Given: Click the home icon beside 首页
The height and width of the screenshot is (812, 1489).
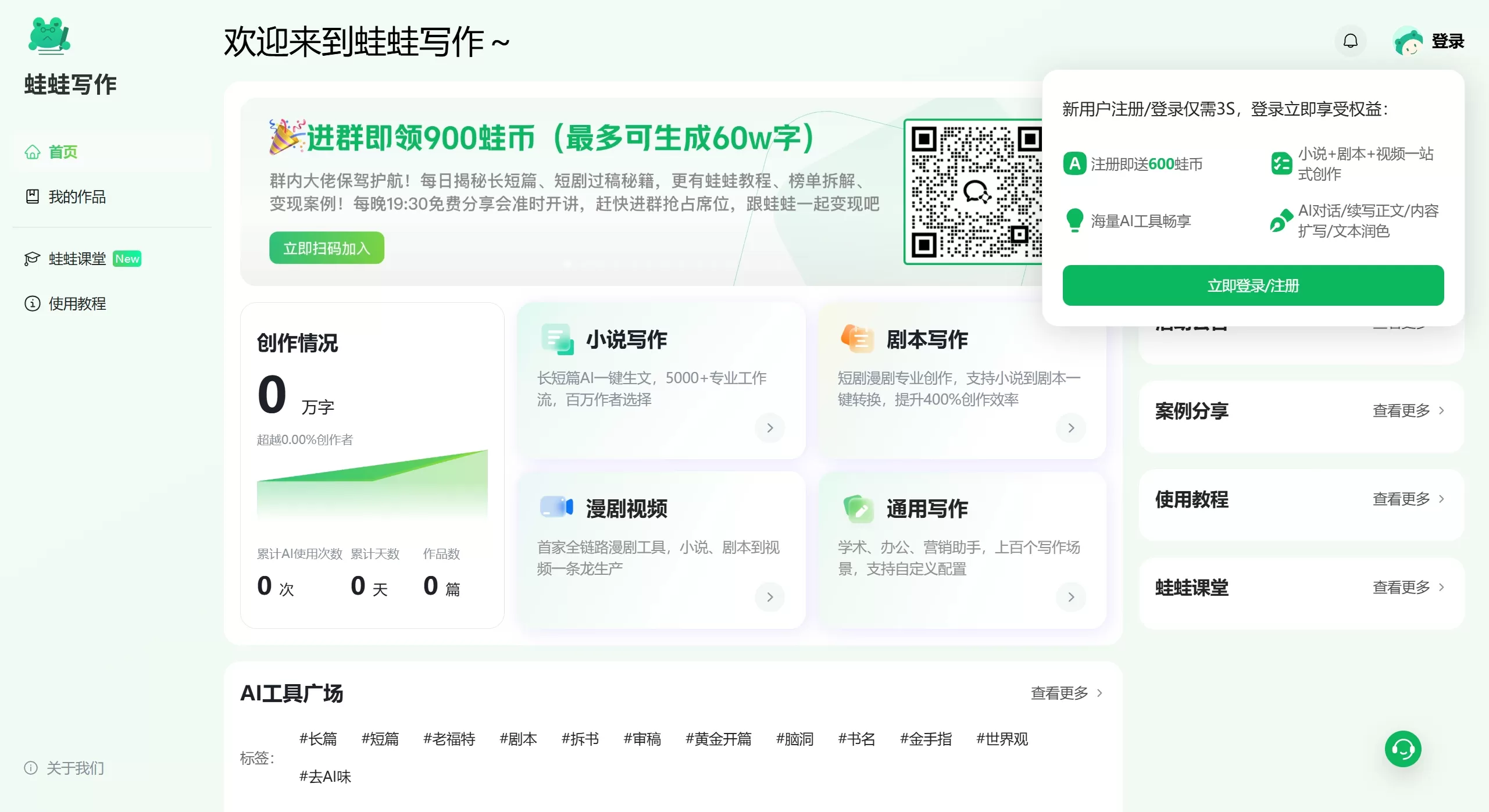Looking at the screenshot, I should coord(33,152).
